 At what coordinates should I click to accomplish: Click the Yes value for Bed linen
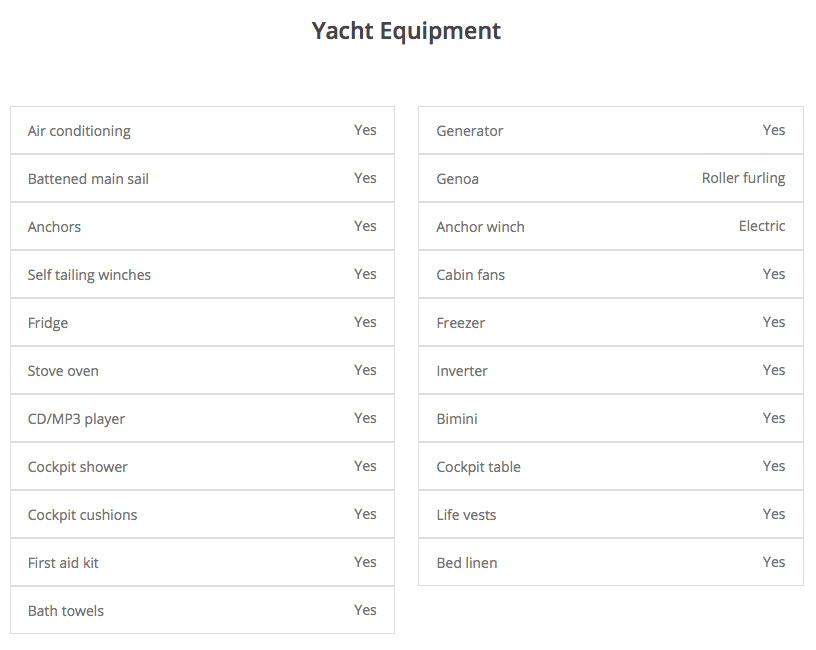(x=774, y=562)
